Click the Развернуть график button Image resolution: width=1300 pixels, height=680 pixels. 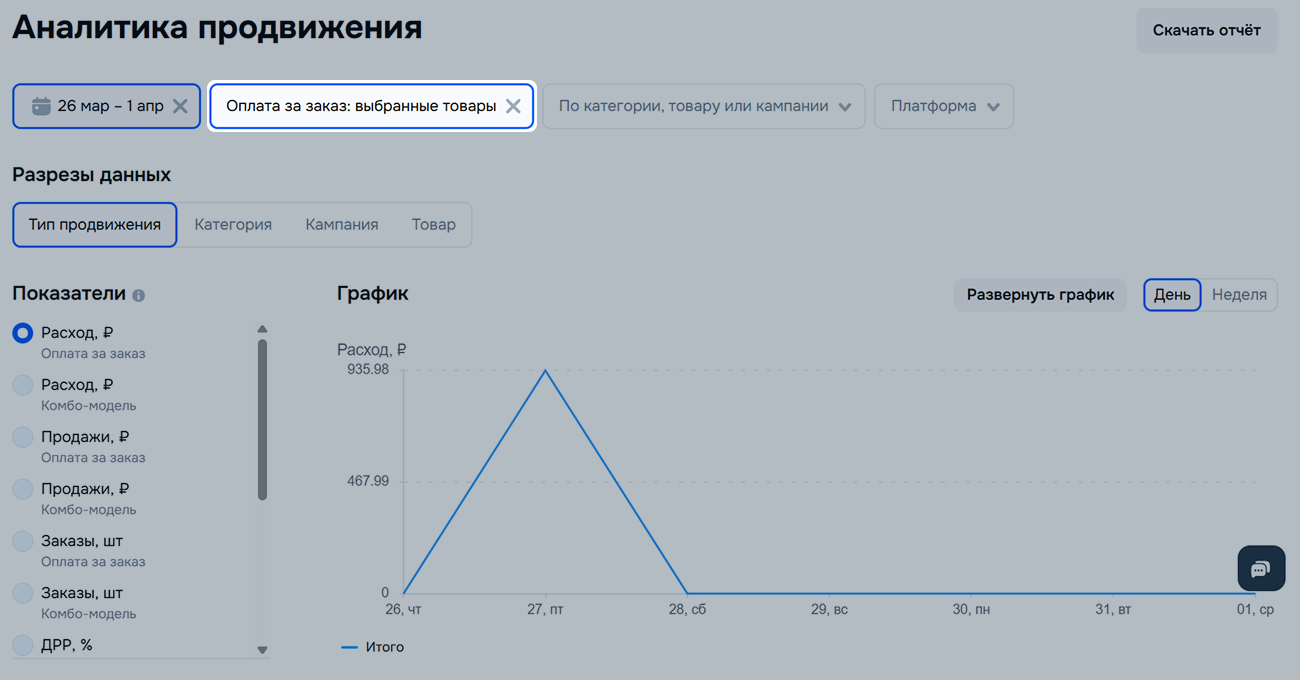(1039, 294)
